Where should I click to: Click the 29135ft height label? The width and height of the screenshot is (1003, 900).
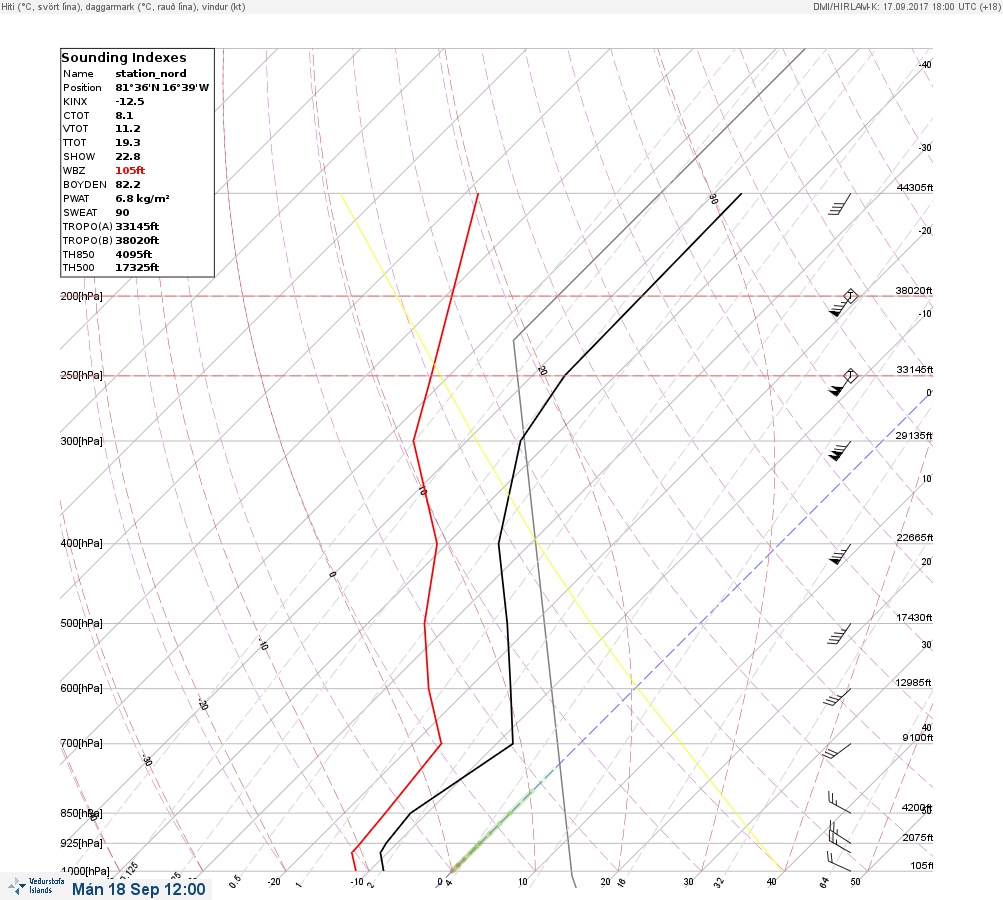[x=914, y=436]
